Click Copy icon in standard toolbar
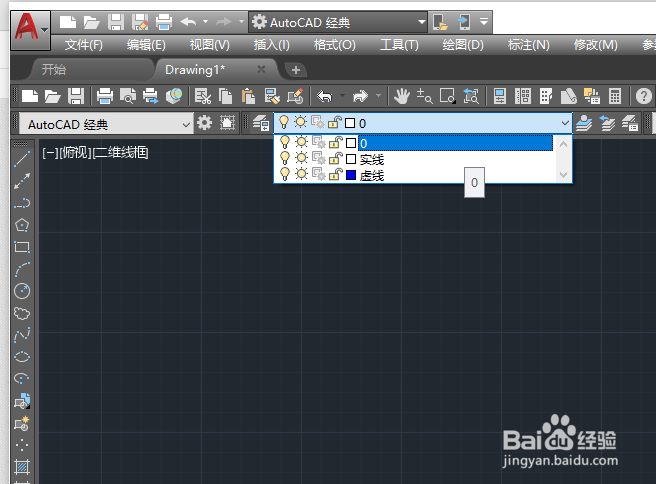This screenshot has height=484, width=656. point(226,96)
